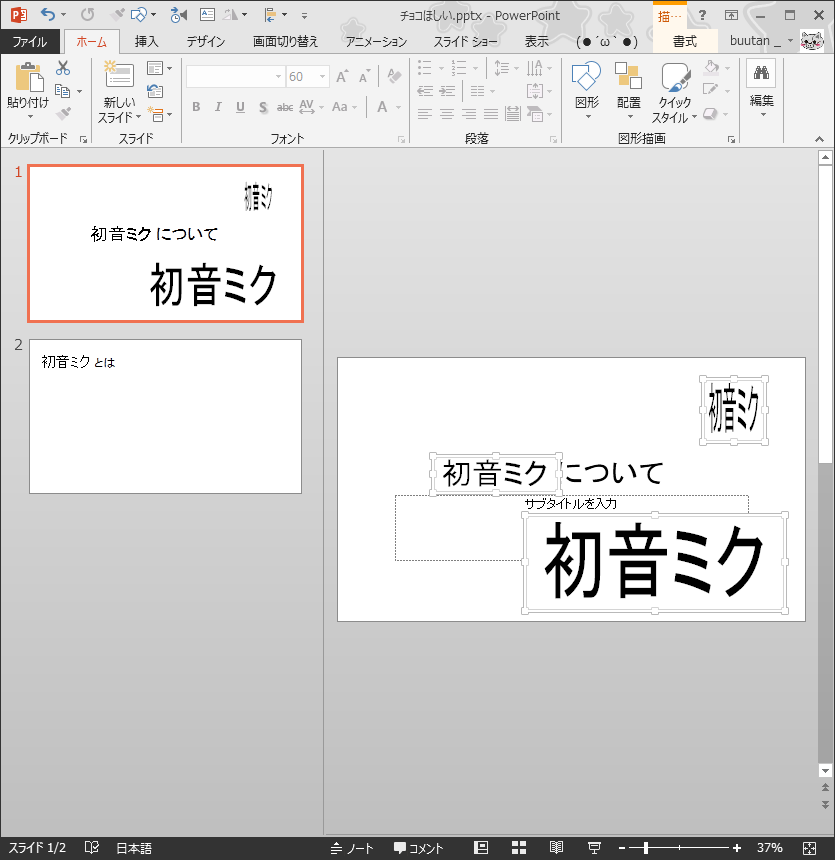
Task: Click the Quick Styles icon
Action: [x=675, y=77]
